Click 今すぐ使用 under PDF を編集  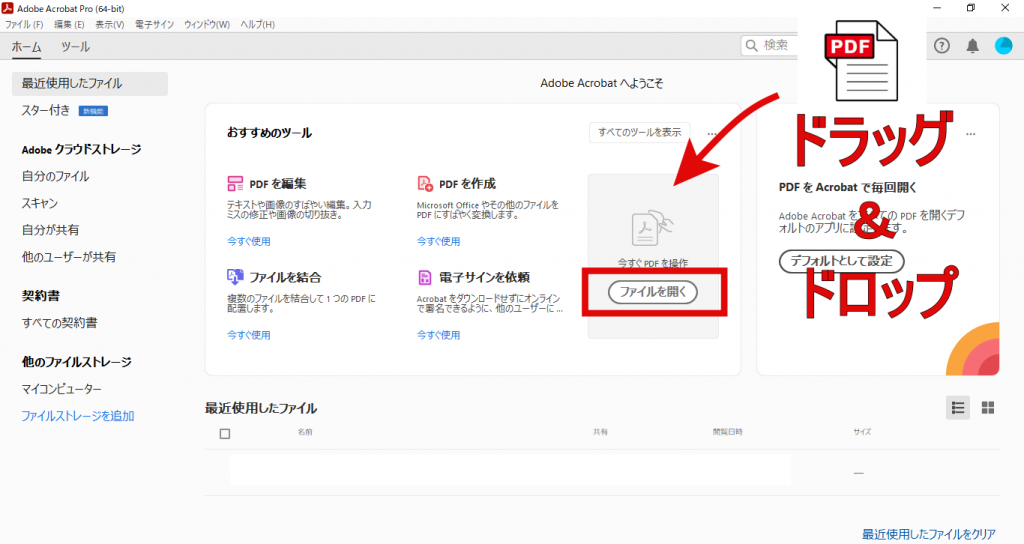(x=249, y=241)
